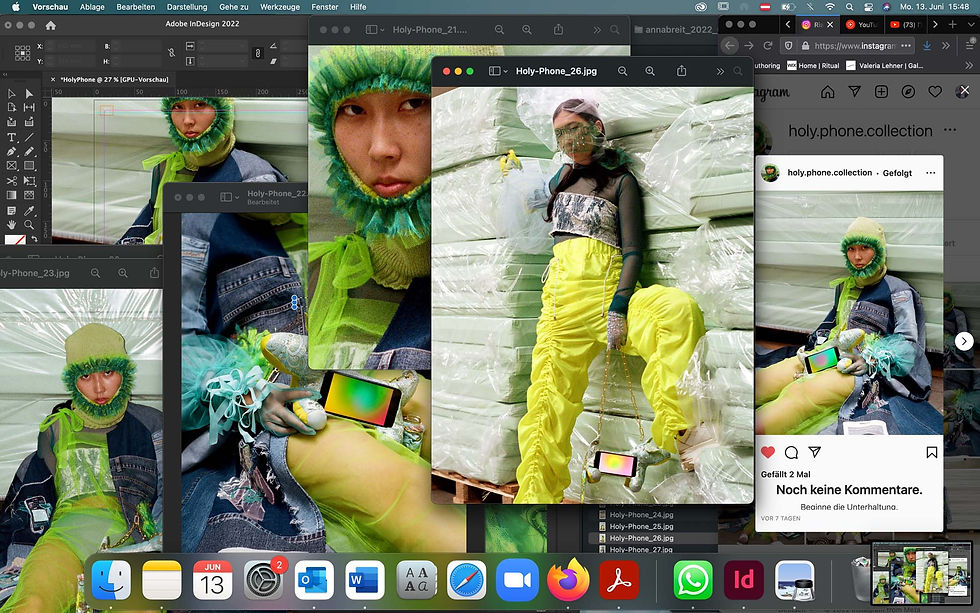Open the Home | Ritual bookmark
The image size is (980, 613).
[x=813, y=65]
